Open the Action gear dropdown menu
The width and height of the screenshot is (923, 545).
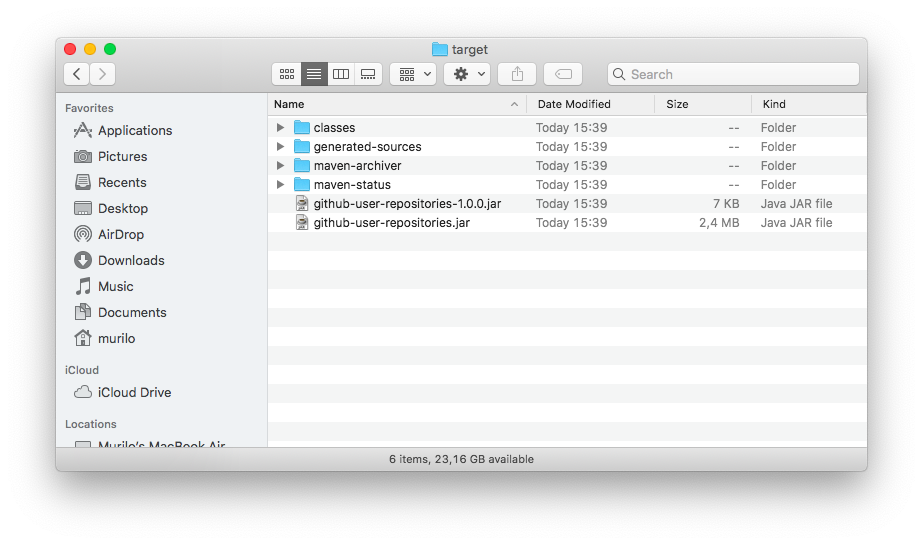pos(467,74)
